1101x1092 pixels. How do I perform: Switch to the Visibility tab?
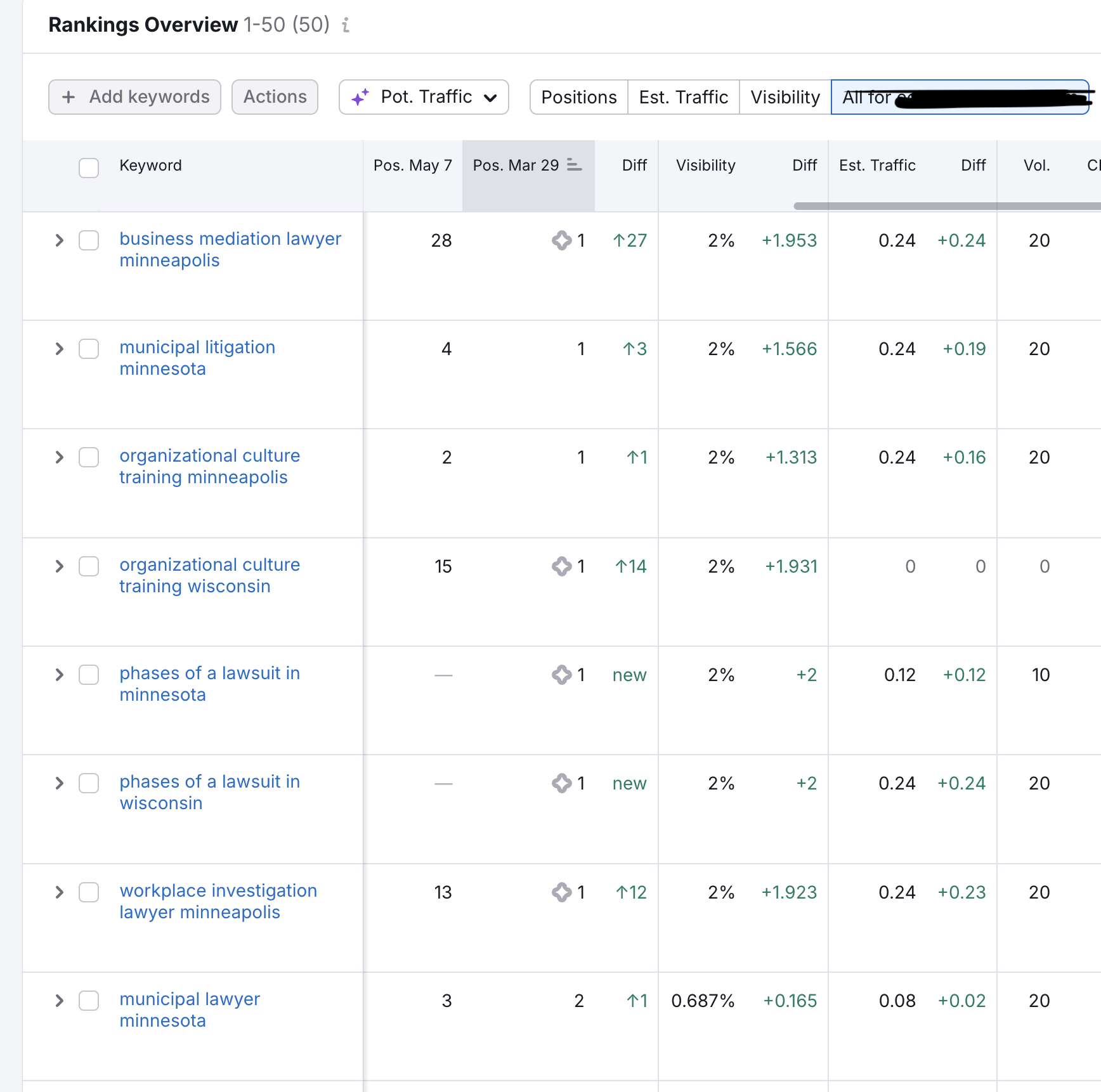(785, 97)
